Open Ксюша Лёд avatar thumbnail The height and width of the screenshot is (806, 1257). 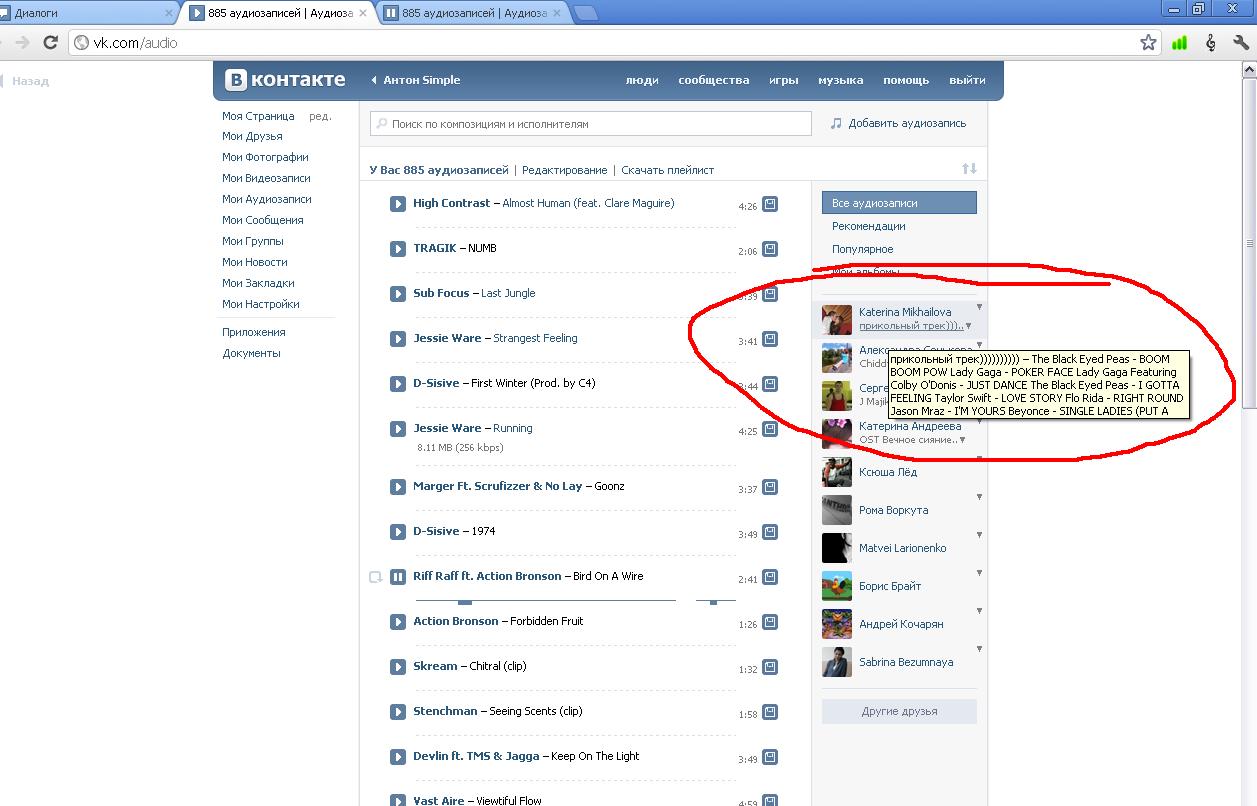[837, 472]
